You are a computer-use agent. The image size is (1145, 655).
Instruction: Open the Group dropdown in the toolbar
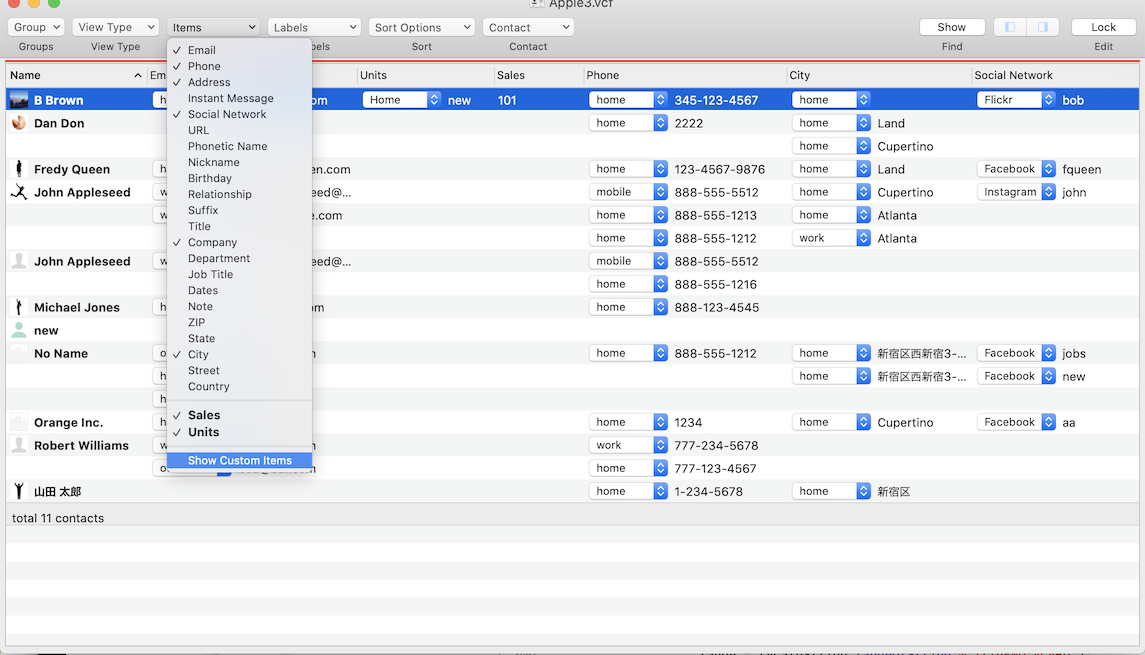[x=36, y=27]
